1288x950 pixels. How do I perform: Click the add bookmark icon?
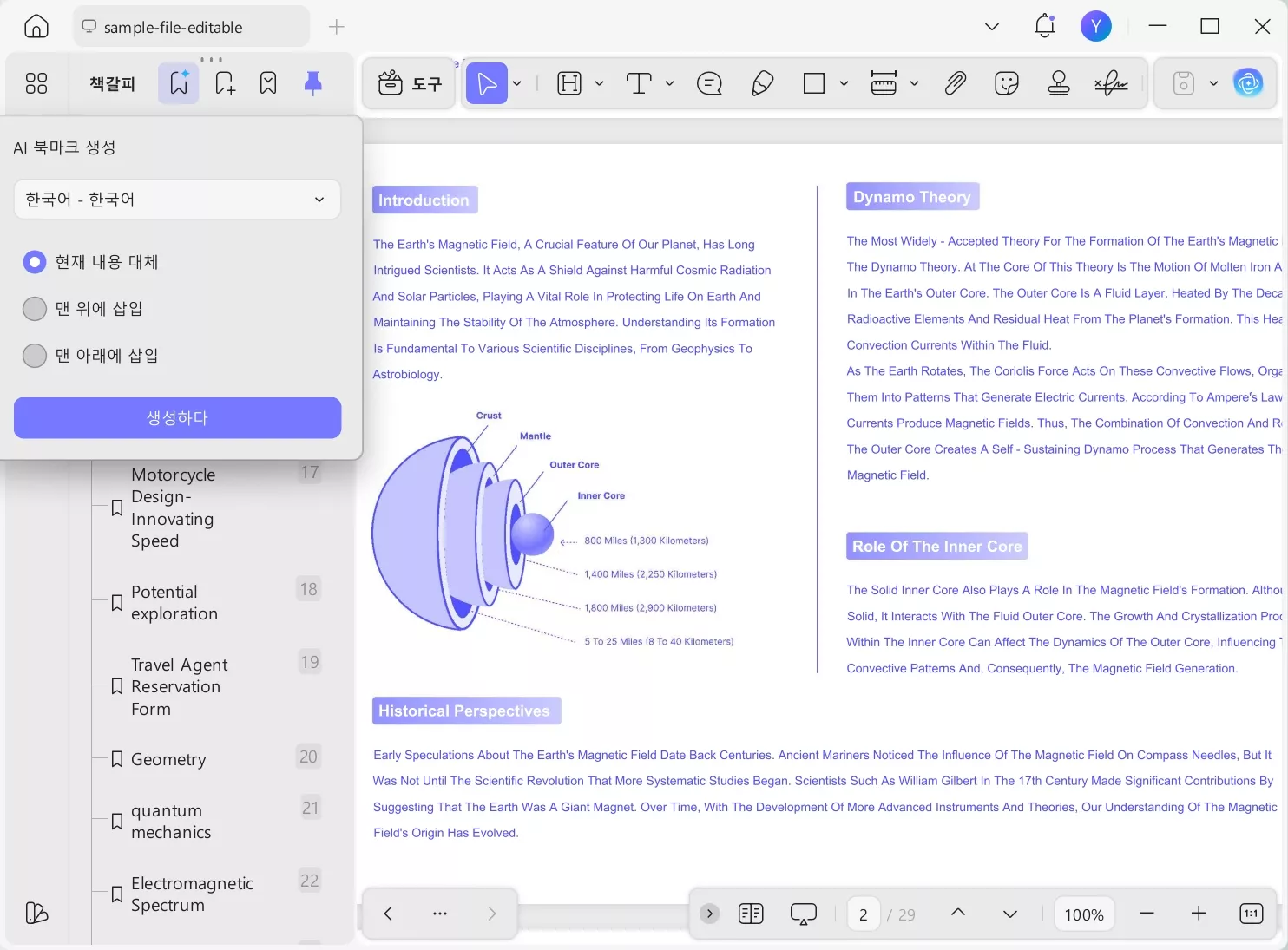(x=225, y=83)
